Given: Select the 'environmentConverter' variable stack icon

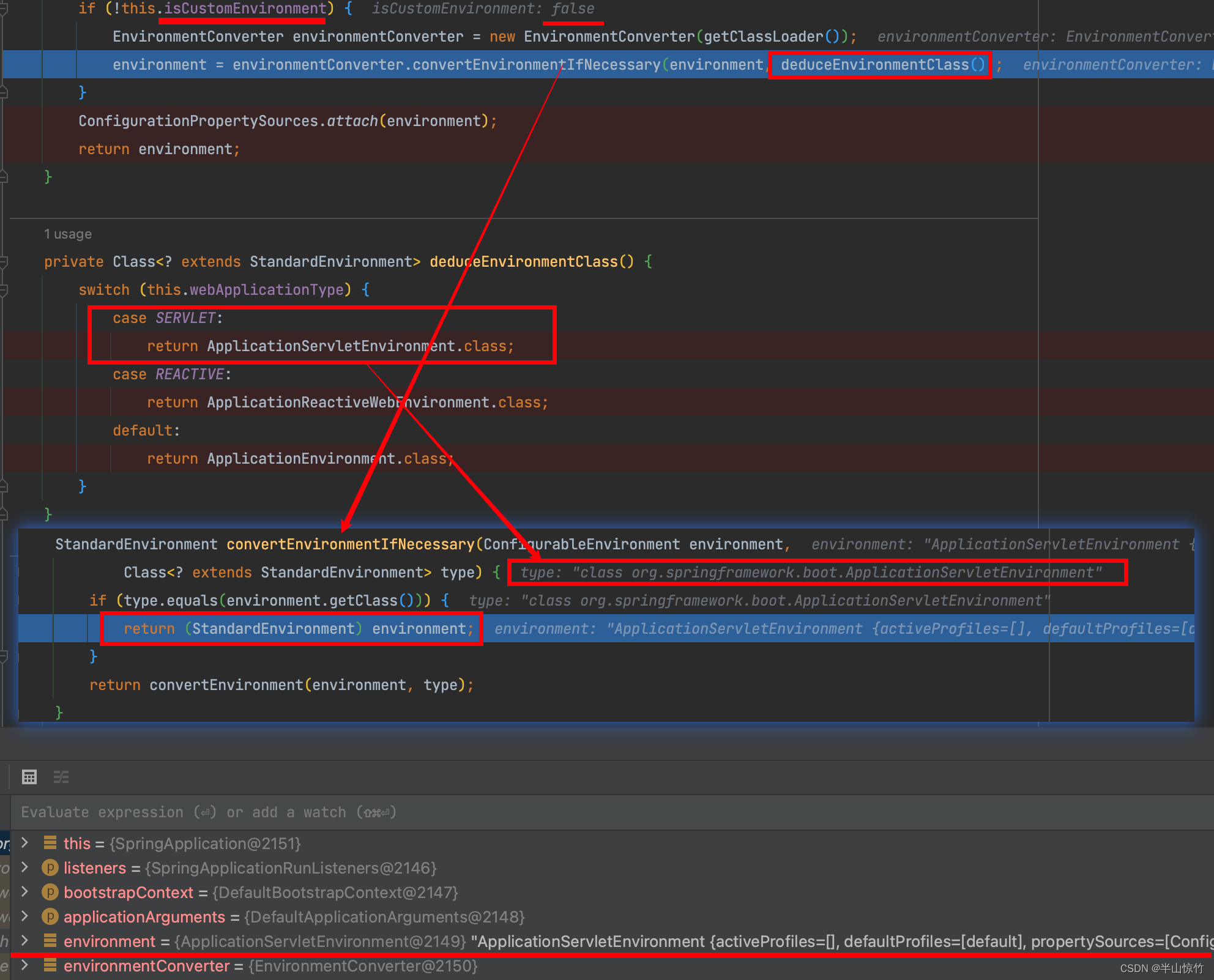Looking at the screenshot, I should 50,965.
